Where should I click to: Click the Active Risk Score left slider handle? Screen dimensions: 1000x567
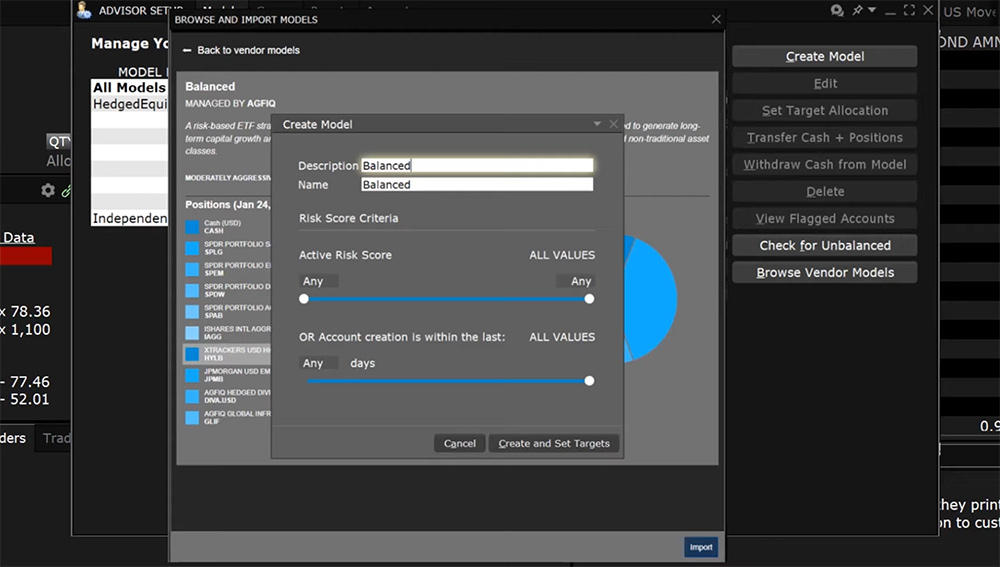click(x=304, y=298)
